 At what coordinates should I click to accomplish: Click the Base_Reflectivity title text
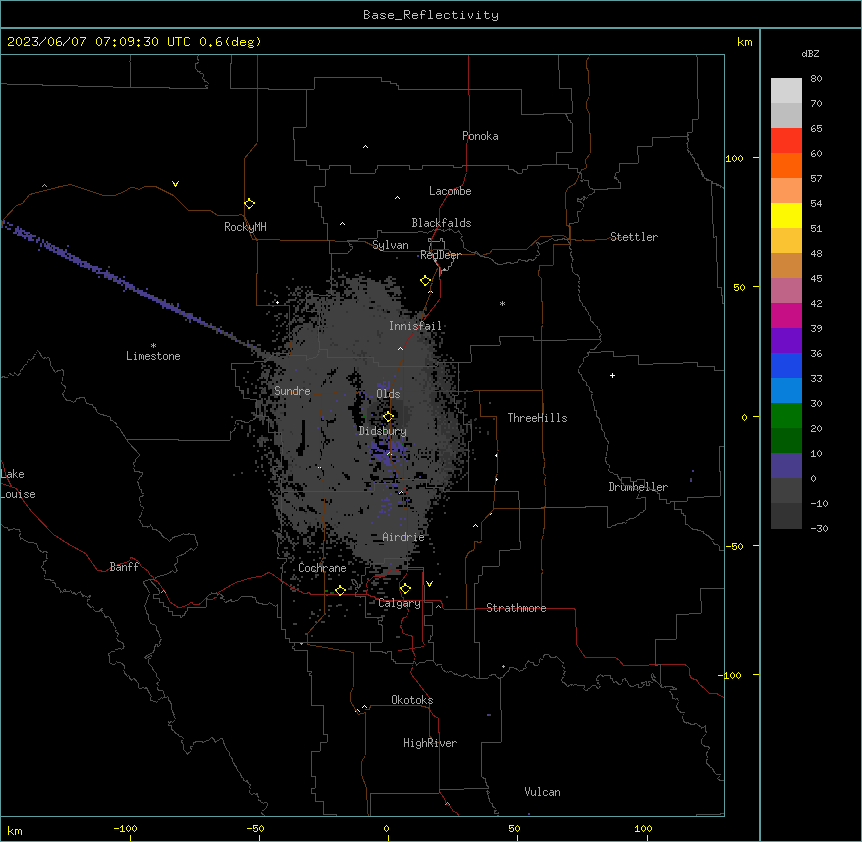[431, 15]
